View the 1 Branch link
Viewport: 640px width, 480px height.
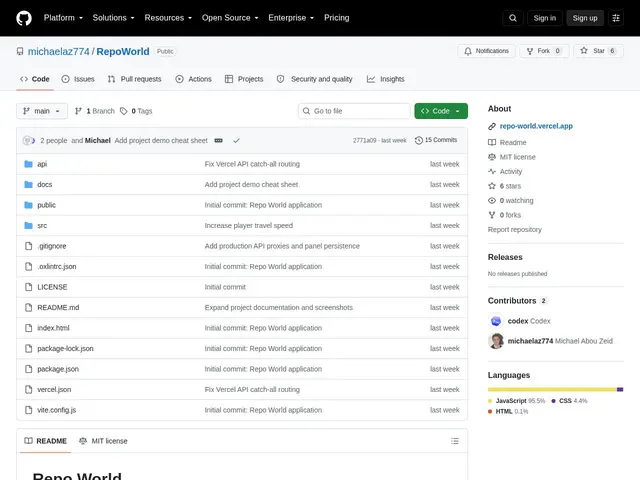[x=95, y=111]
